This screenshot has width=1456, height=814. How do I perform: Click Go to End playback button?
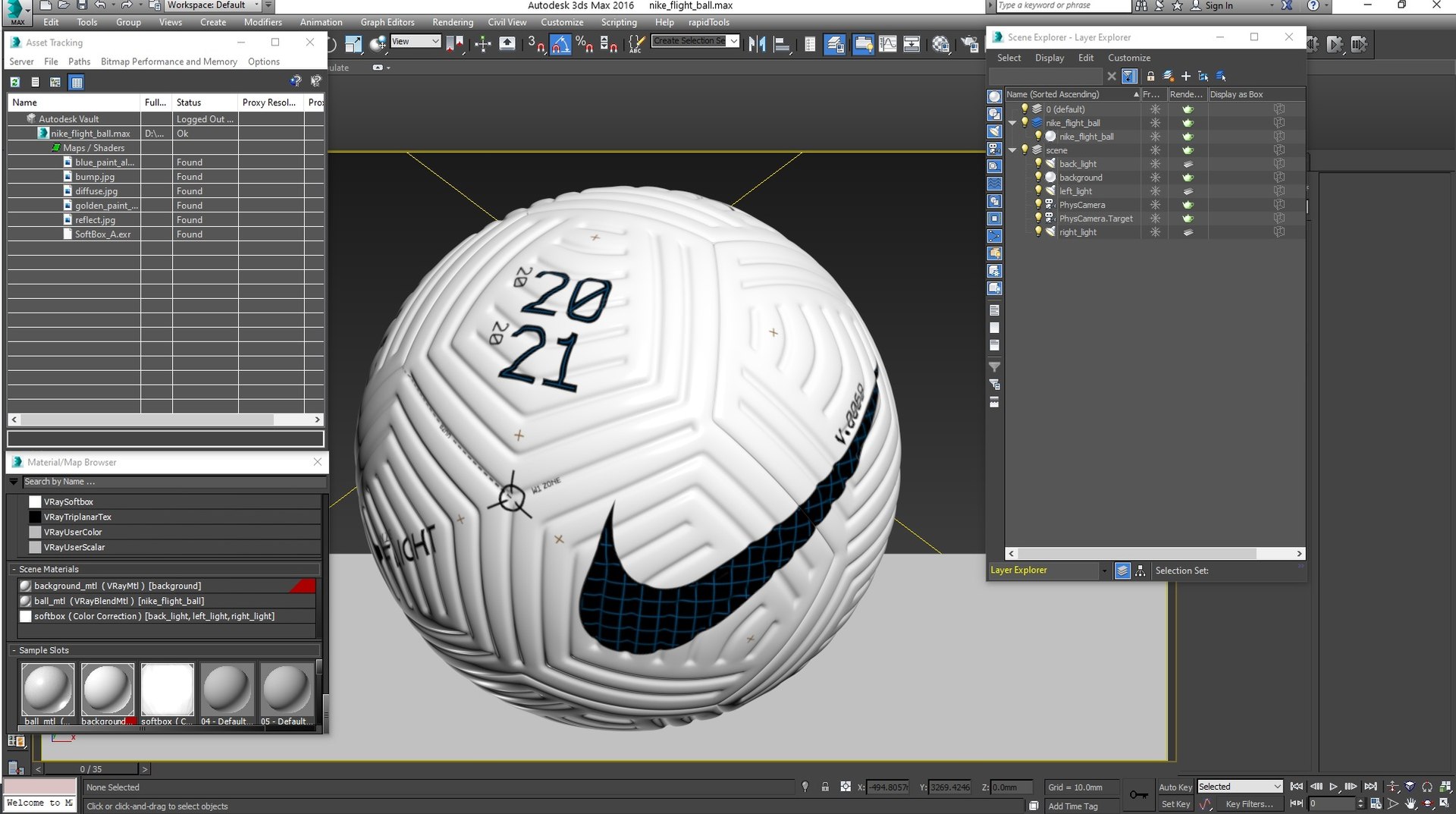coord(1370,787)
